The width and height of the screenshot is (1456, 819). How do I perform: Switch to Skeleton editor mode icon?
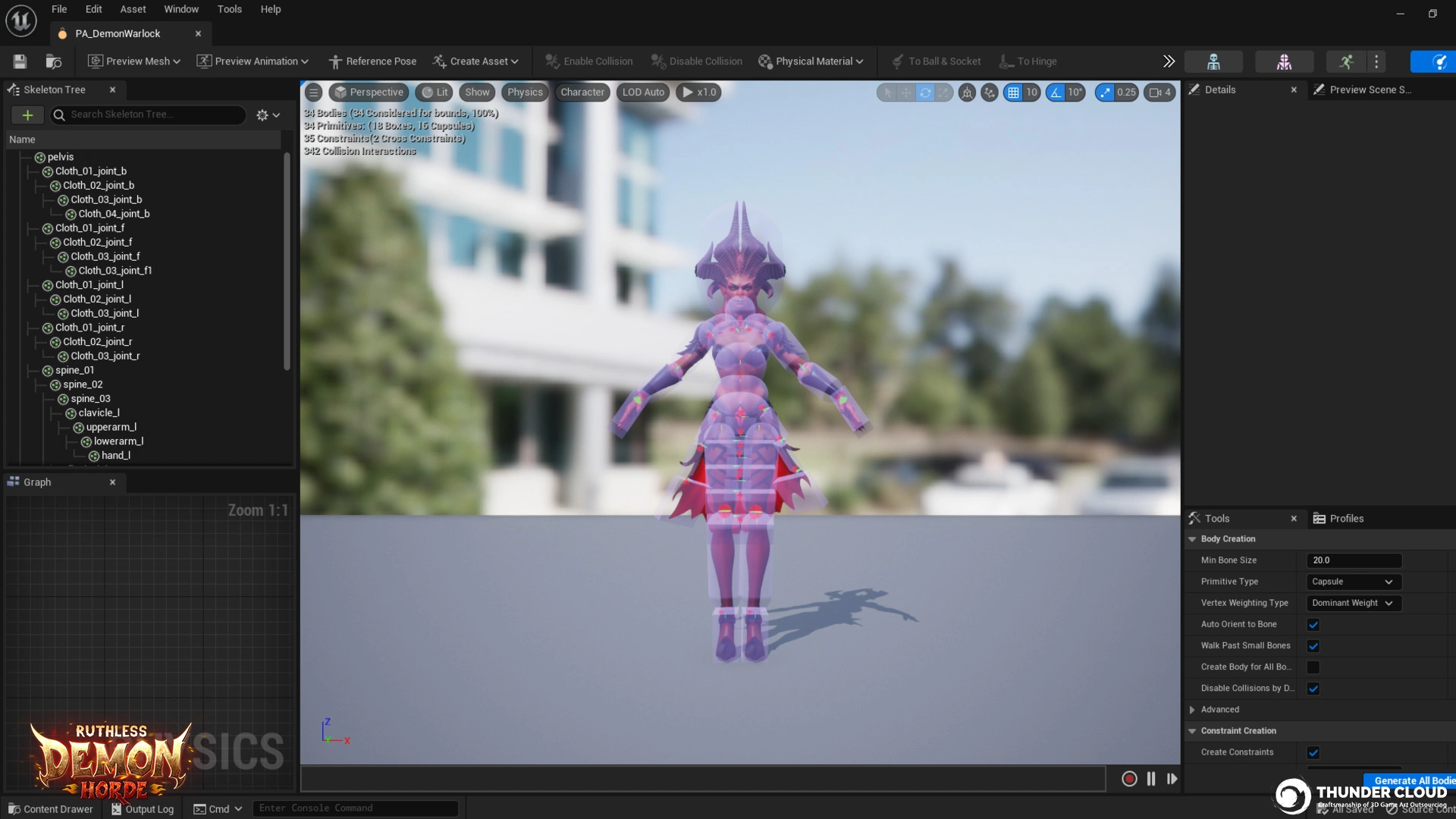(x=1213, y=61)
